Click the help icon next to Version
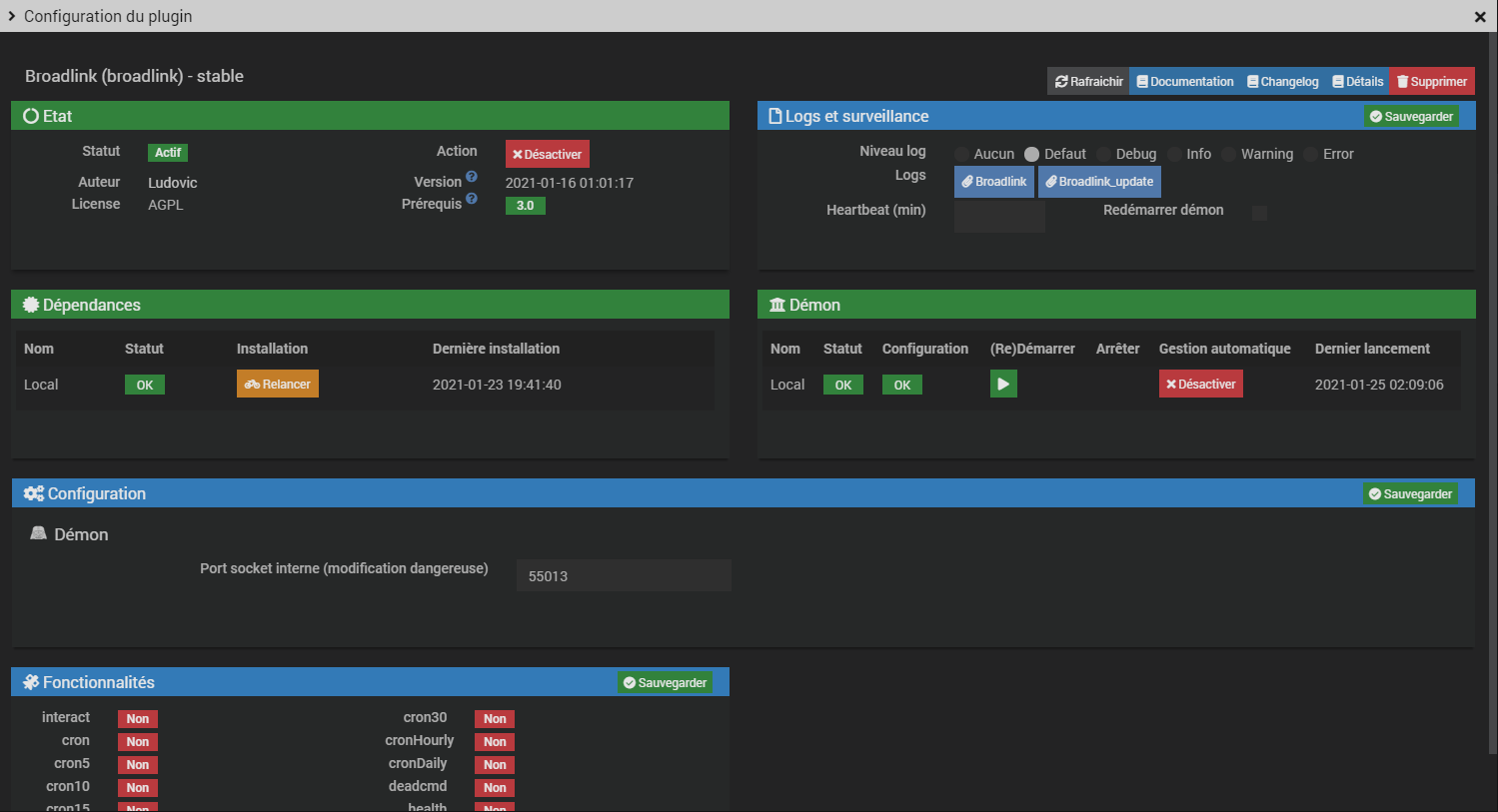 pyautogui.click(x=472, y=177)
